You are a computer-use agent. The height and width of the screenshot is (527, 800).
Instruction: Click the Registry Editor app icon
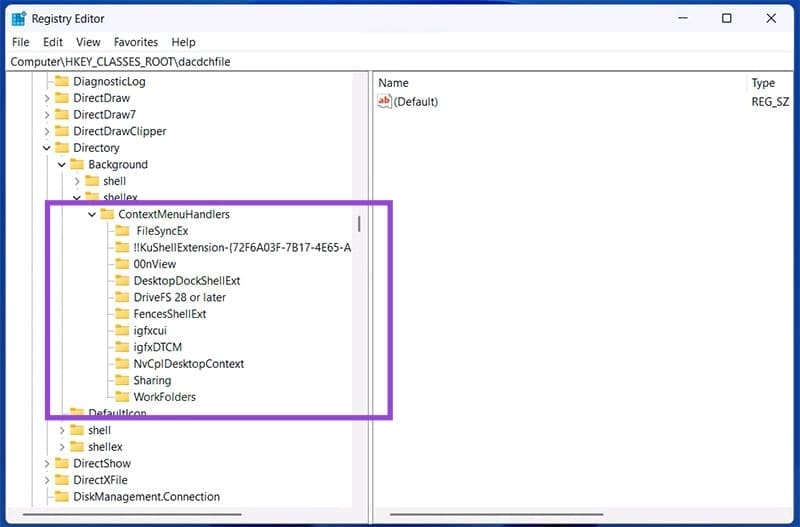(x=19, y=19)
